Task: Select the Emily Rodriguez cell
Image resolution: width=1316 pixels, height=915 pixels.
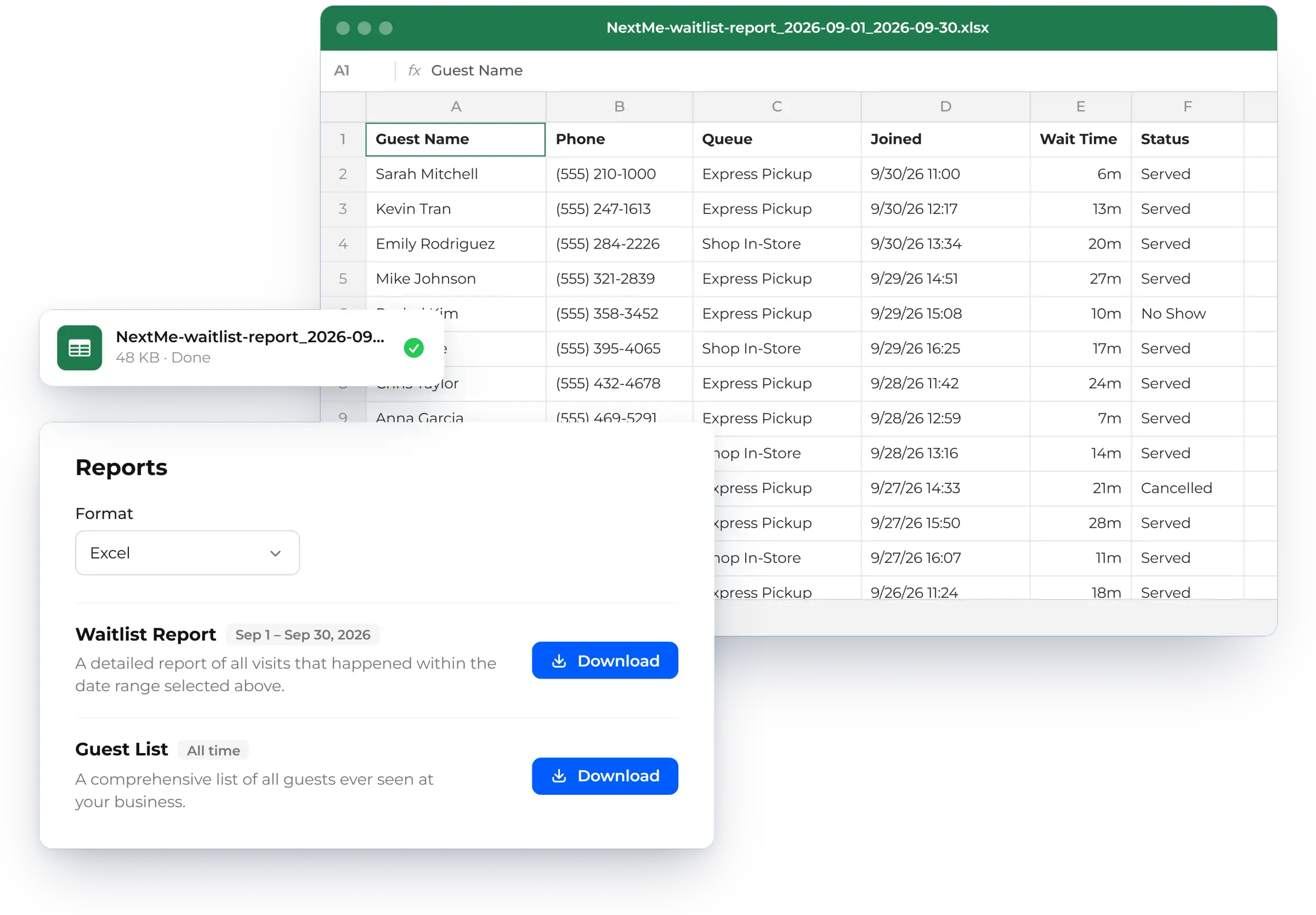Action: [x=456, y=244]
